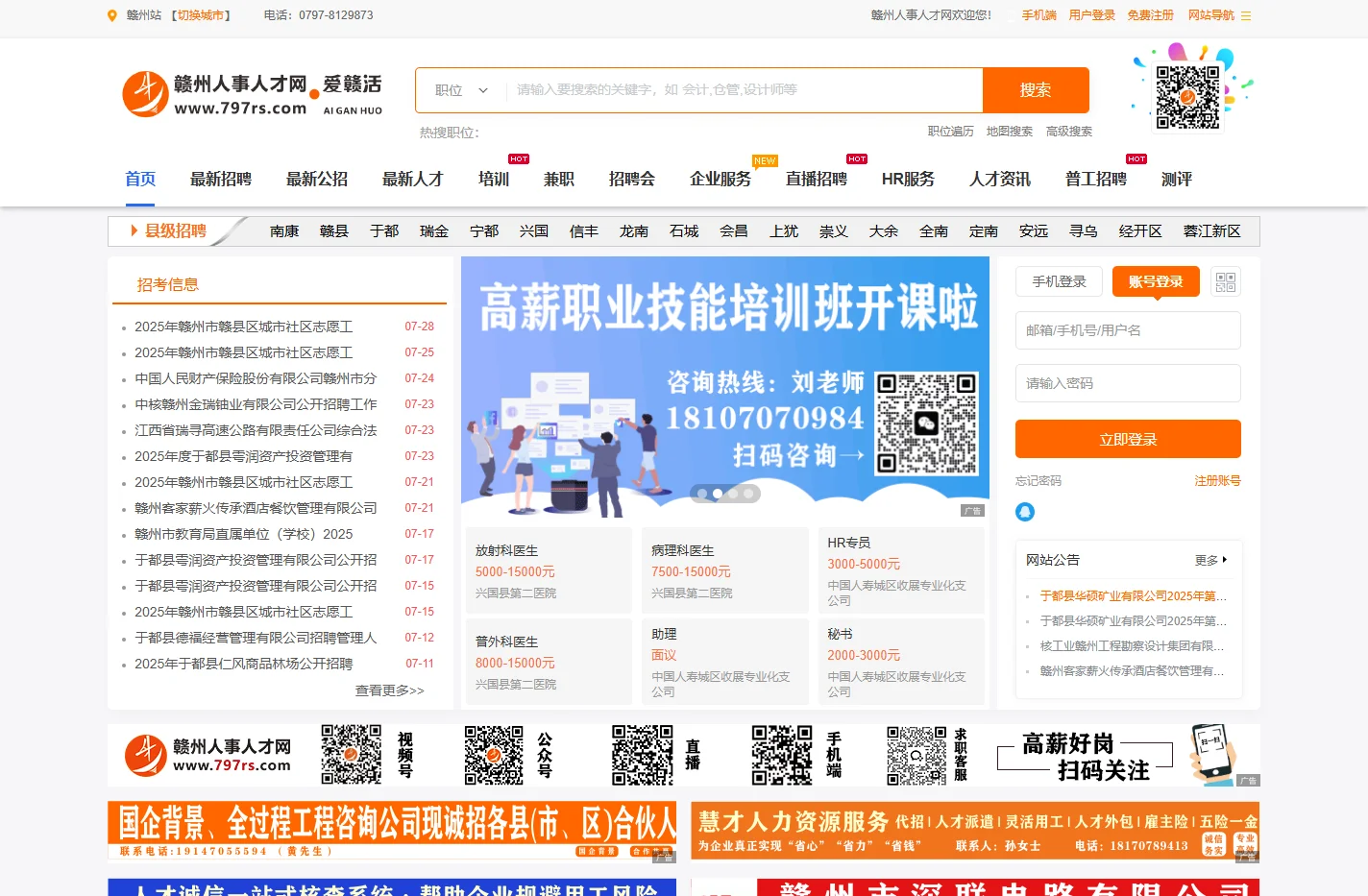Image resolution: width=1368 pixels, height=896 pixels.
Task: Open 职位遍历 link
Action: [951, 132]
